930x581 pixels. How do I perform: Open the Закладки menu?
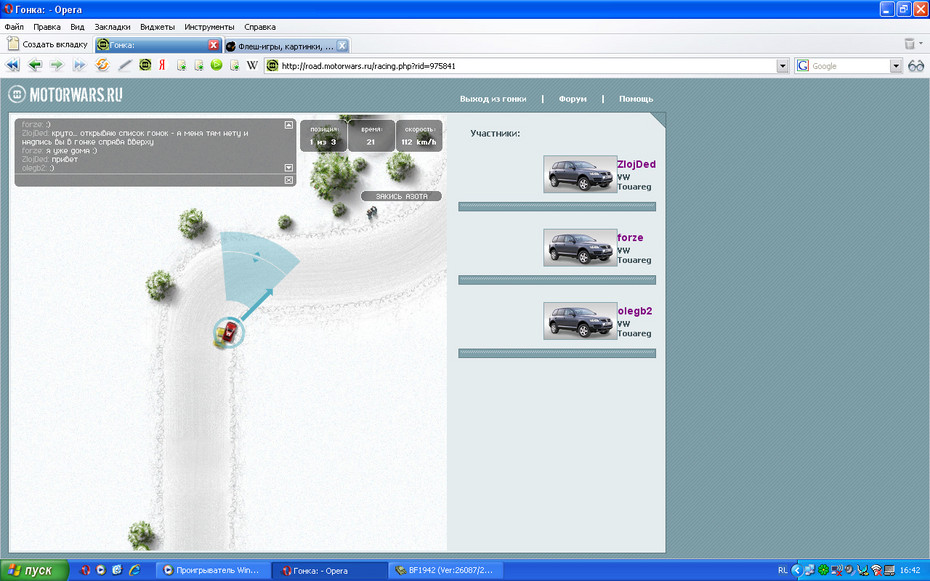point(112,27)
